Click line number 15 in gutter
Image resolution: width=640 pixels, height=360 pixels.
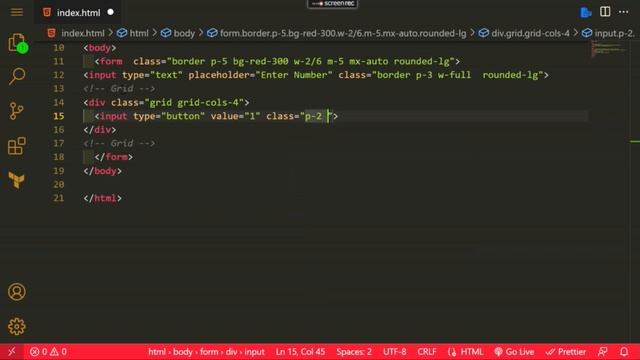tap(59, 116)
